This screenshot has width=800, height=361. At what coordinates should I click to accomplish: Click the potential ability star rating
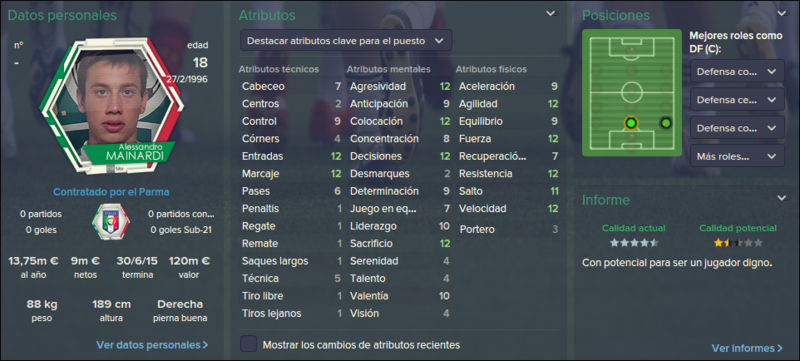coord(738,243)
